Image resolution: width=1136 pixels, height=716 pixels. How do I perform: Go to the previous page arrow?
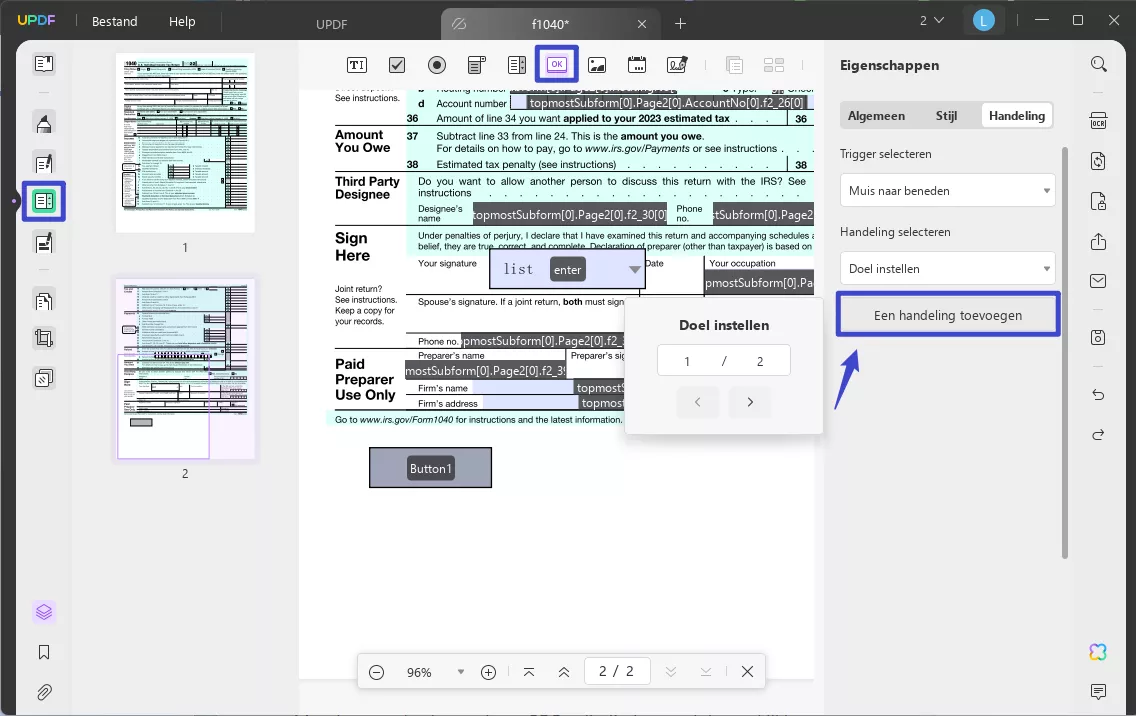(x=564, y=673)
